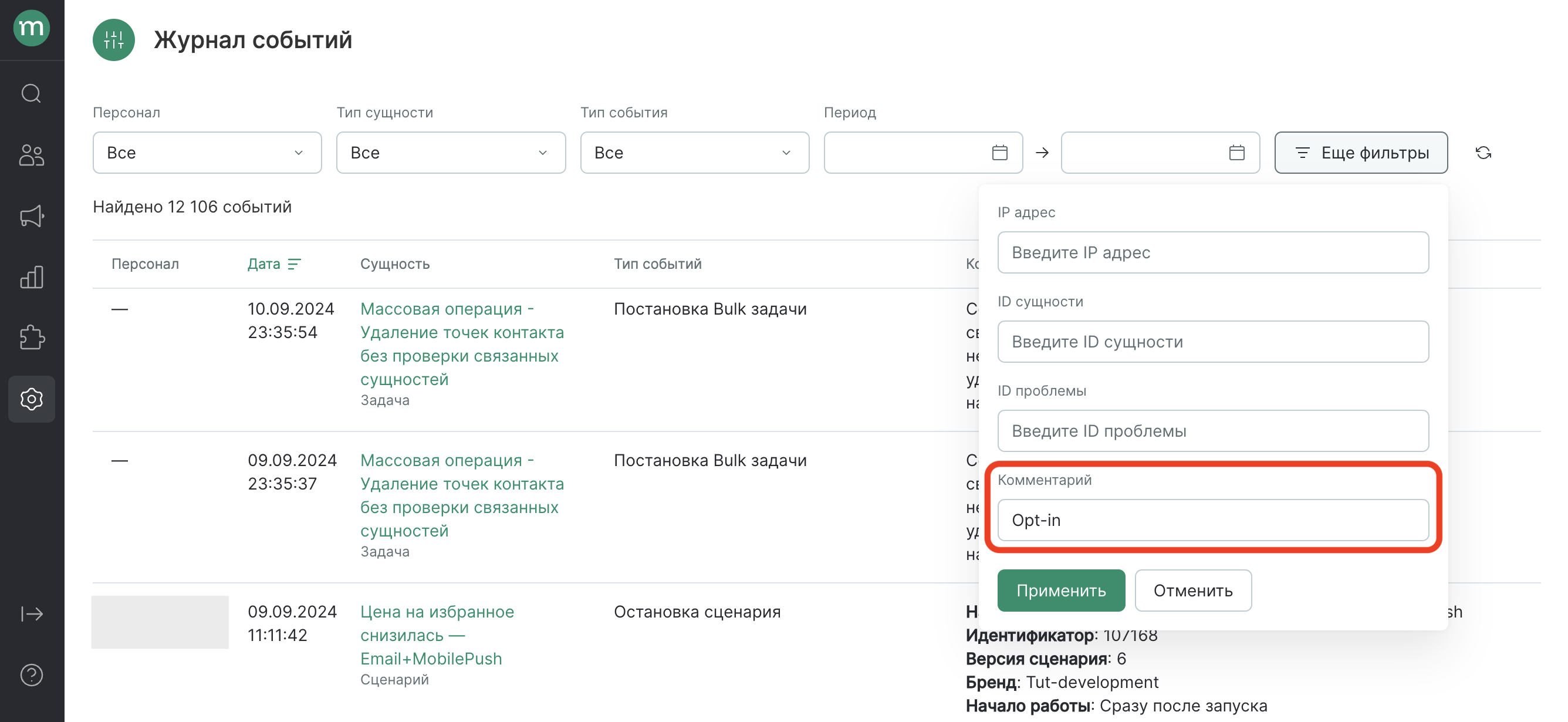Open Цена на избранное снизилась scenario link
The height and width of the screenshot is (722, 1568).
click(437, 635)
